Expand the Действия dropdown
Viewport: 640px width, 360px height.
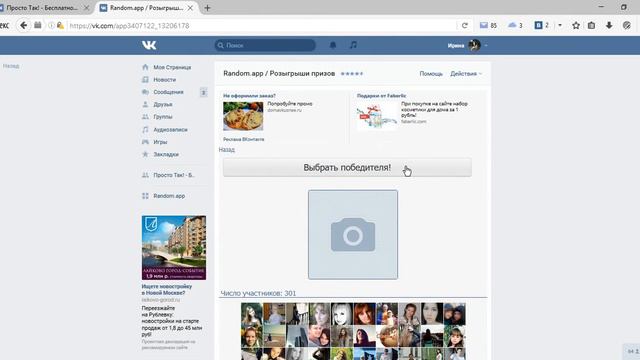pos(466,73)
